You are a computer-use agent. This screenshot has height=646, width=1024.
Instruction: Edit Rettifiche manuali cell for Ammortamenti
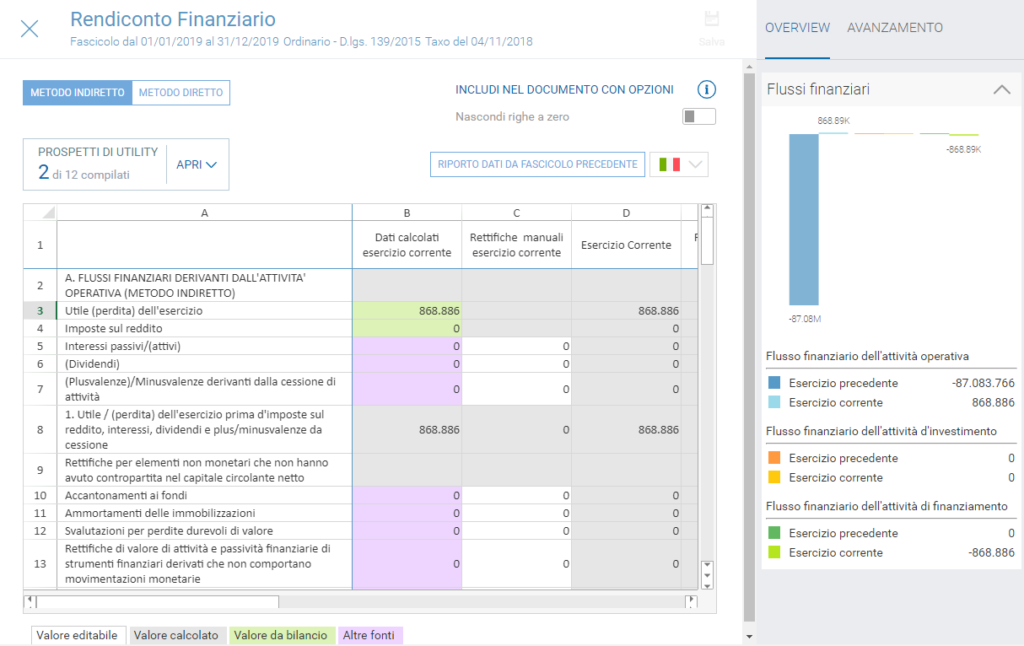(517, 513)
